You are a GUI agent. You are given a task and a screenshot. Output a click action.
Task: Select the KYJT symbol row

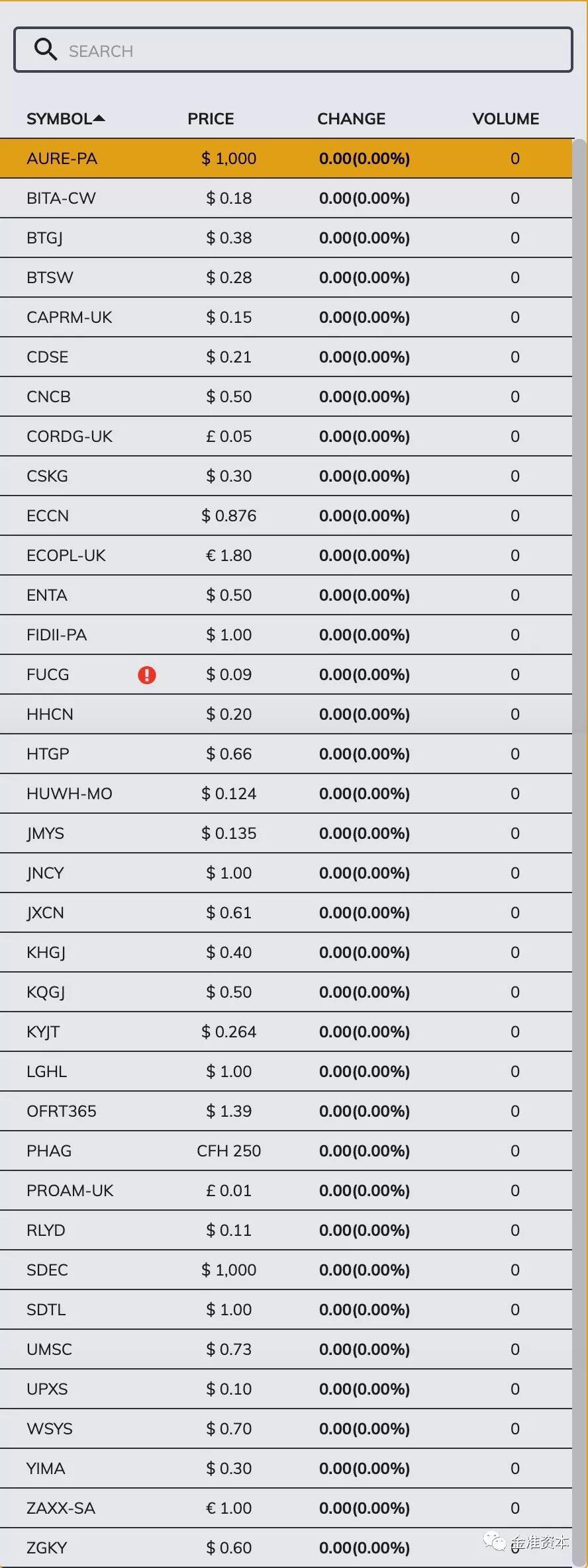(x=286, y=1032)
